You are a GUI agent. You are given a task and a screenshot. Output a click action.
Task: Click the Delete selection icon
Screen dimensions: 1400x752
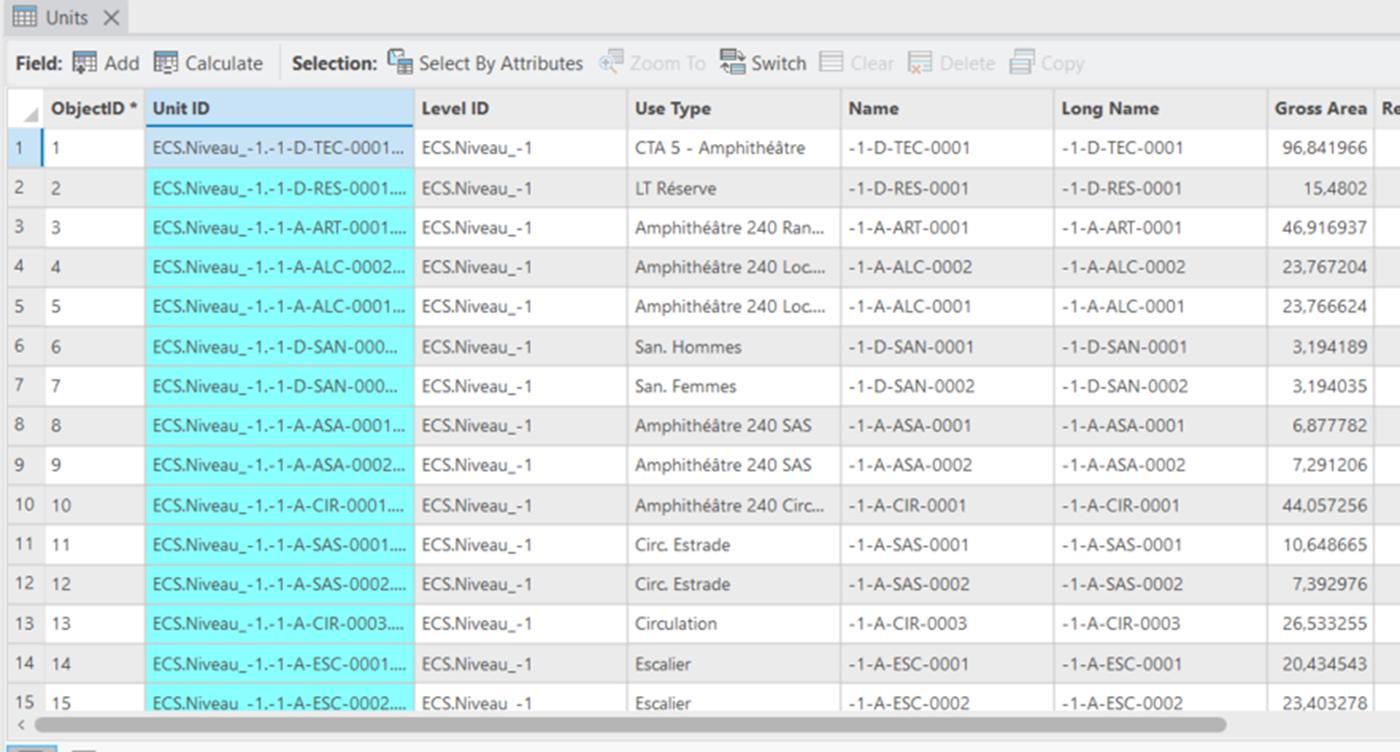pyautogui.click(x=920, y=63)
